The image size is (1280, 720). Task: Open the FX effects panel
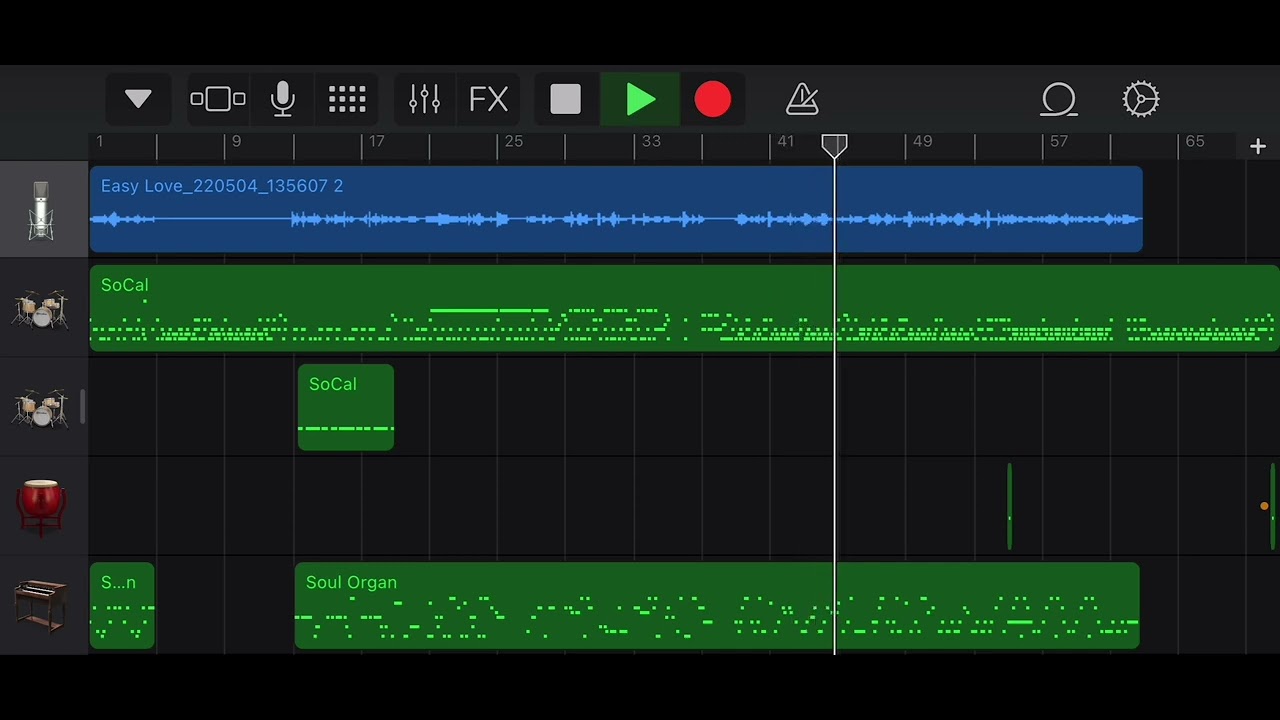pos(489,99)
